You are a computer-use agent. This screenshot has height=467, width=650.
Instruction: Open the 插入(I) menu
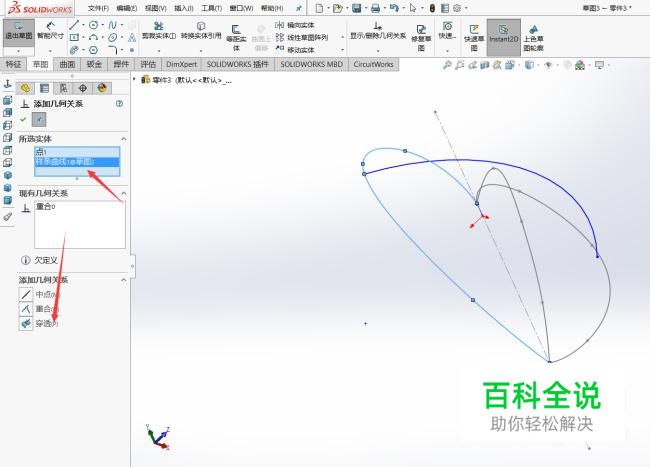(184, 8)
